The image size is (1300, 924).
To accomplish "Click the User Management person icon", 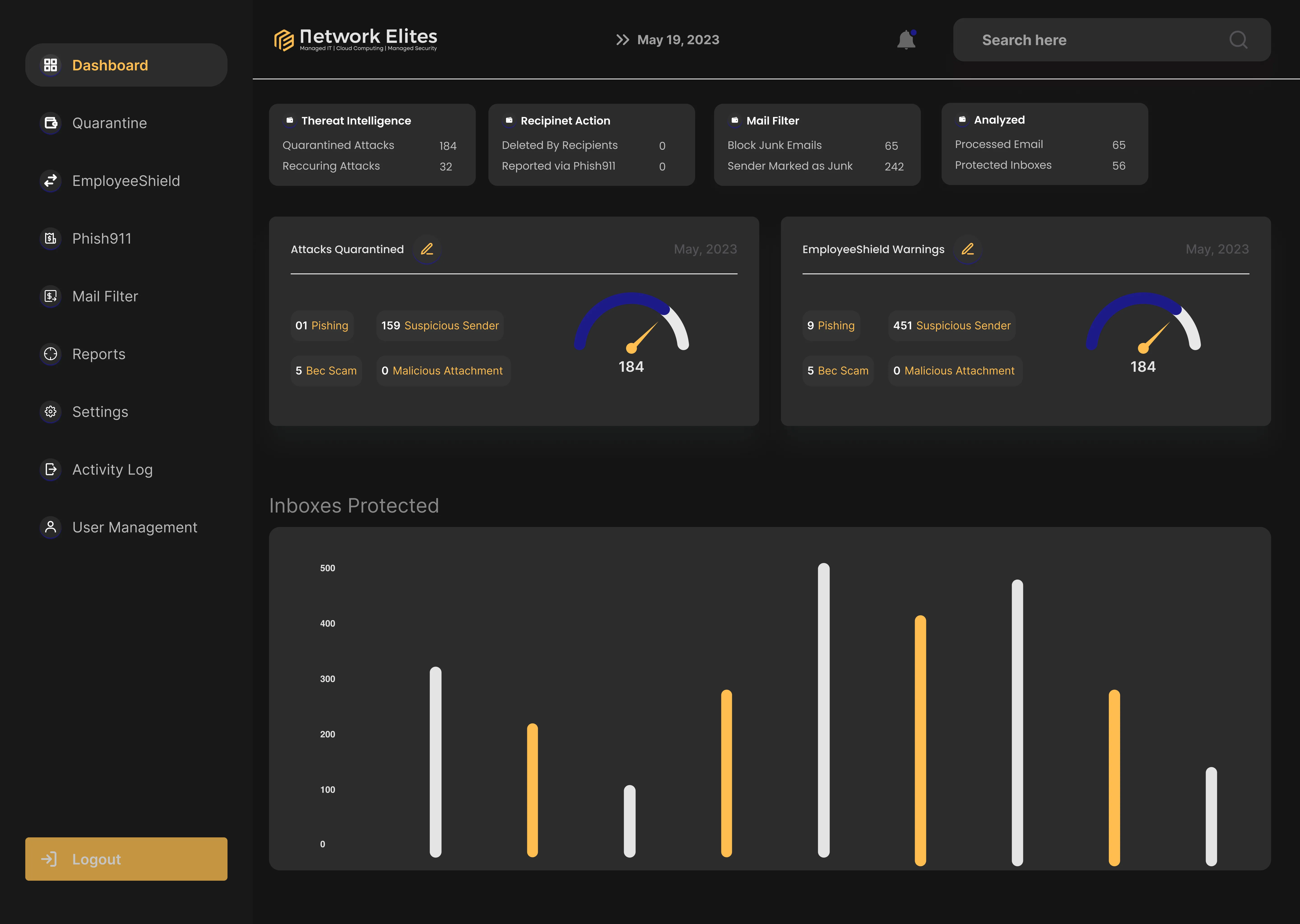I will [51, 527].
